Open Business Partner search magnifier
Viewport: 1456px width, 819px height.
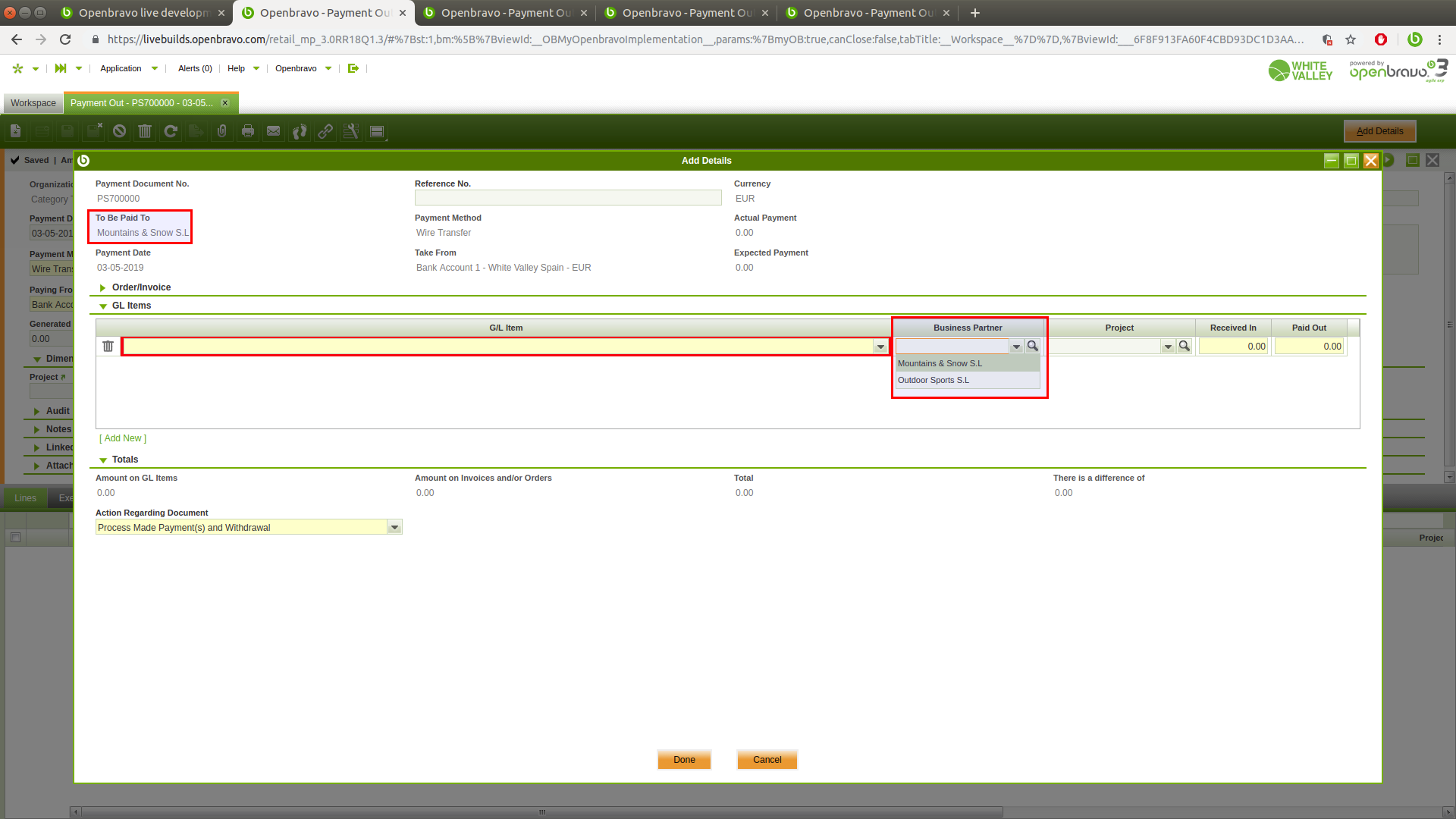pos(1032,347)
